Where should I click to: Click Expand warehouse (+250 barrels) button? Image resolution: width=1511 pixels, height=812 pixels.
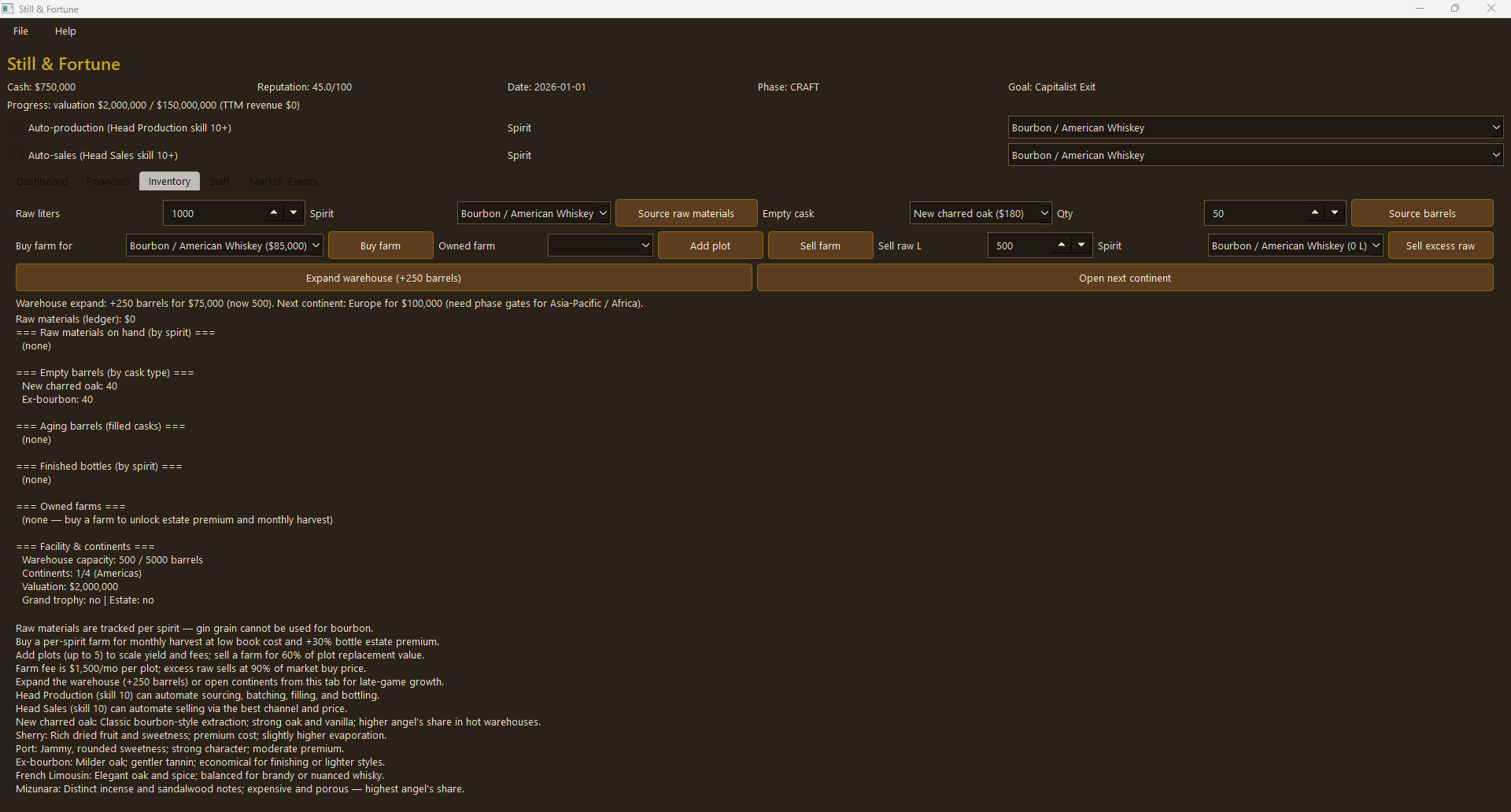click(x=384, y=278)
